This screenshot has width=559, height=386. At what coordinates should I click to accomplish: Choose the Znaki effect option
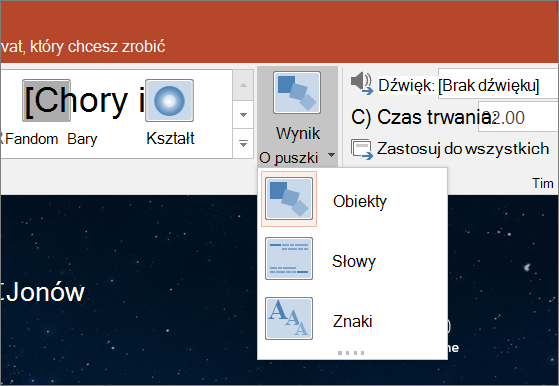click(352, 319)
